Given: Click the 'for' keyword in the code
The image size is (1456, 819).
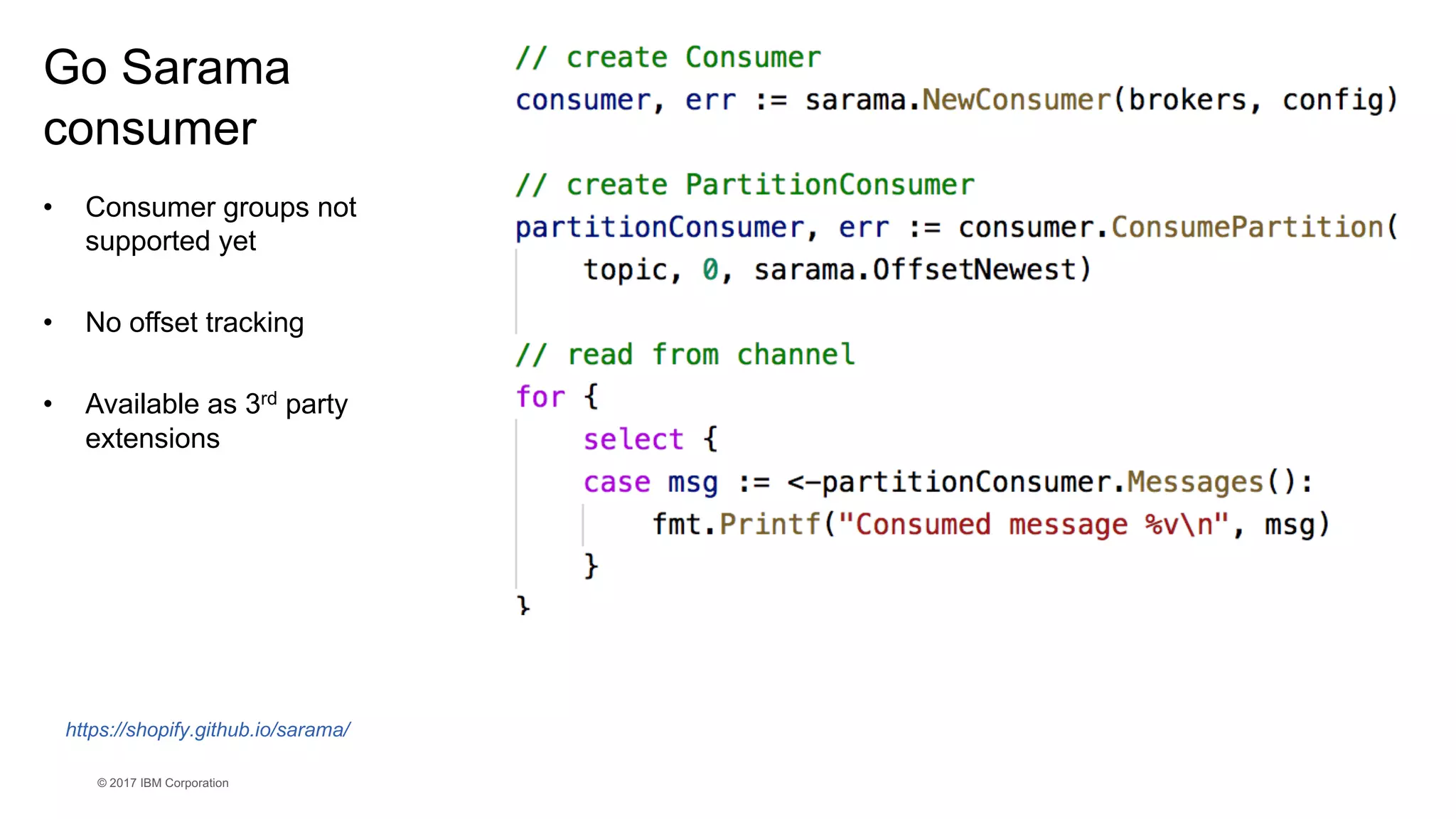Looking at the screenshot, I should coord(540,397).
